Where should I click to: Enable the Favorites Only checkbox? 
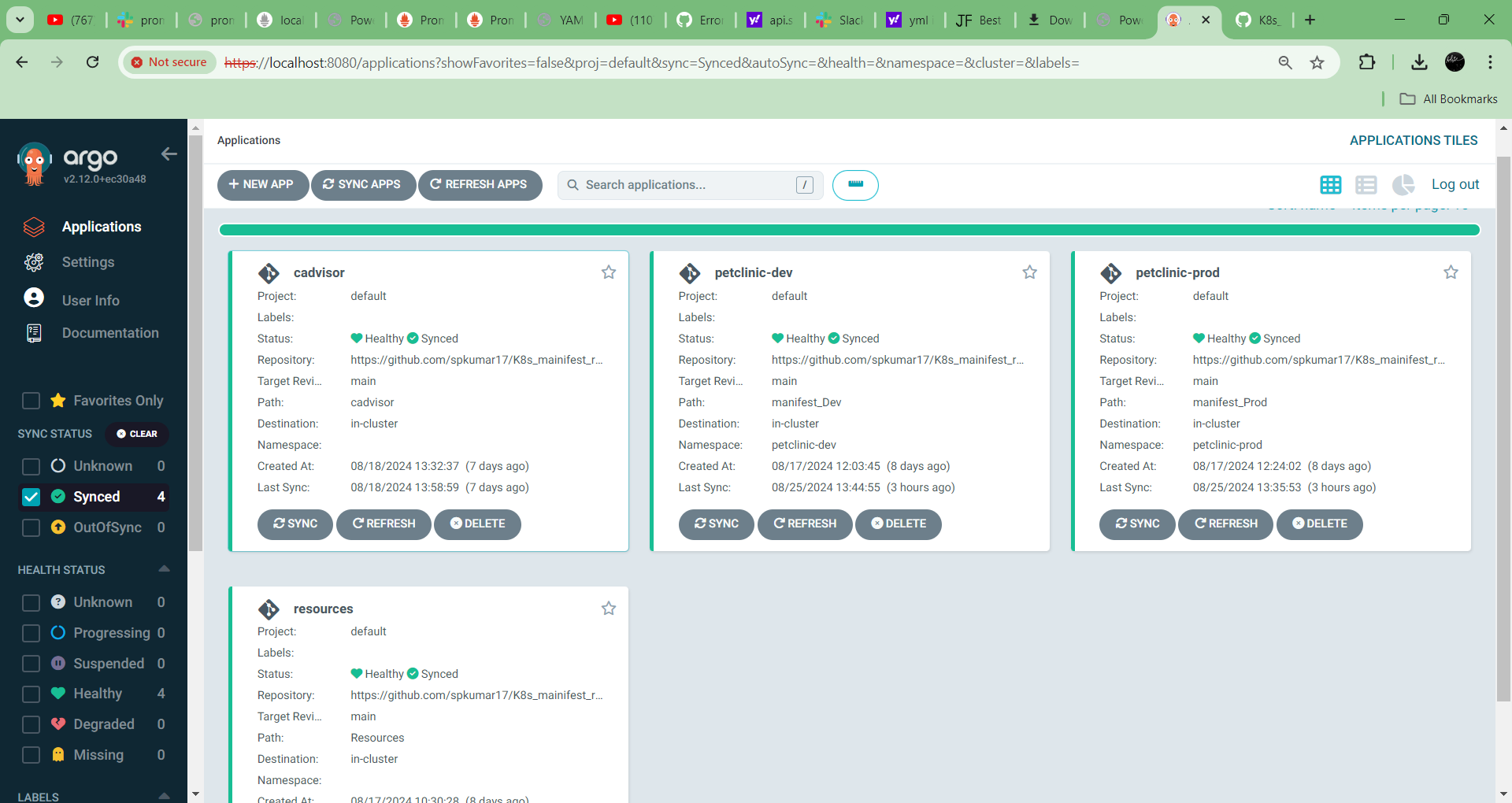coord(31,401)
